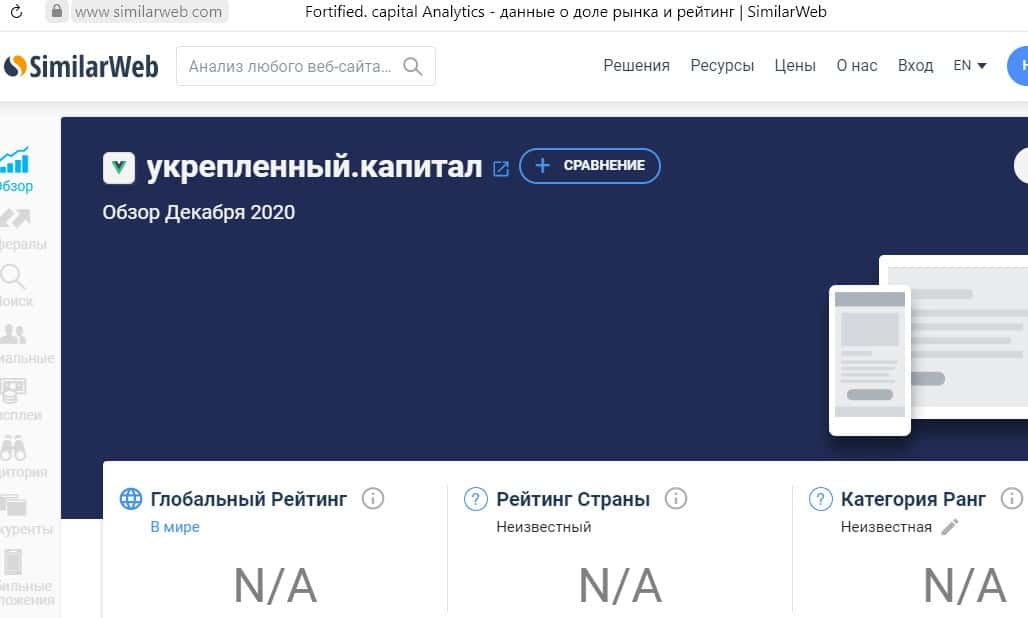Click the укрепленный.капитал site title
The image size is (1028, 618).
click(x=314, y=167)
